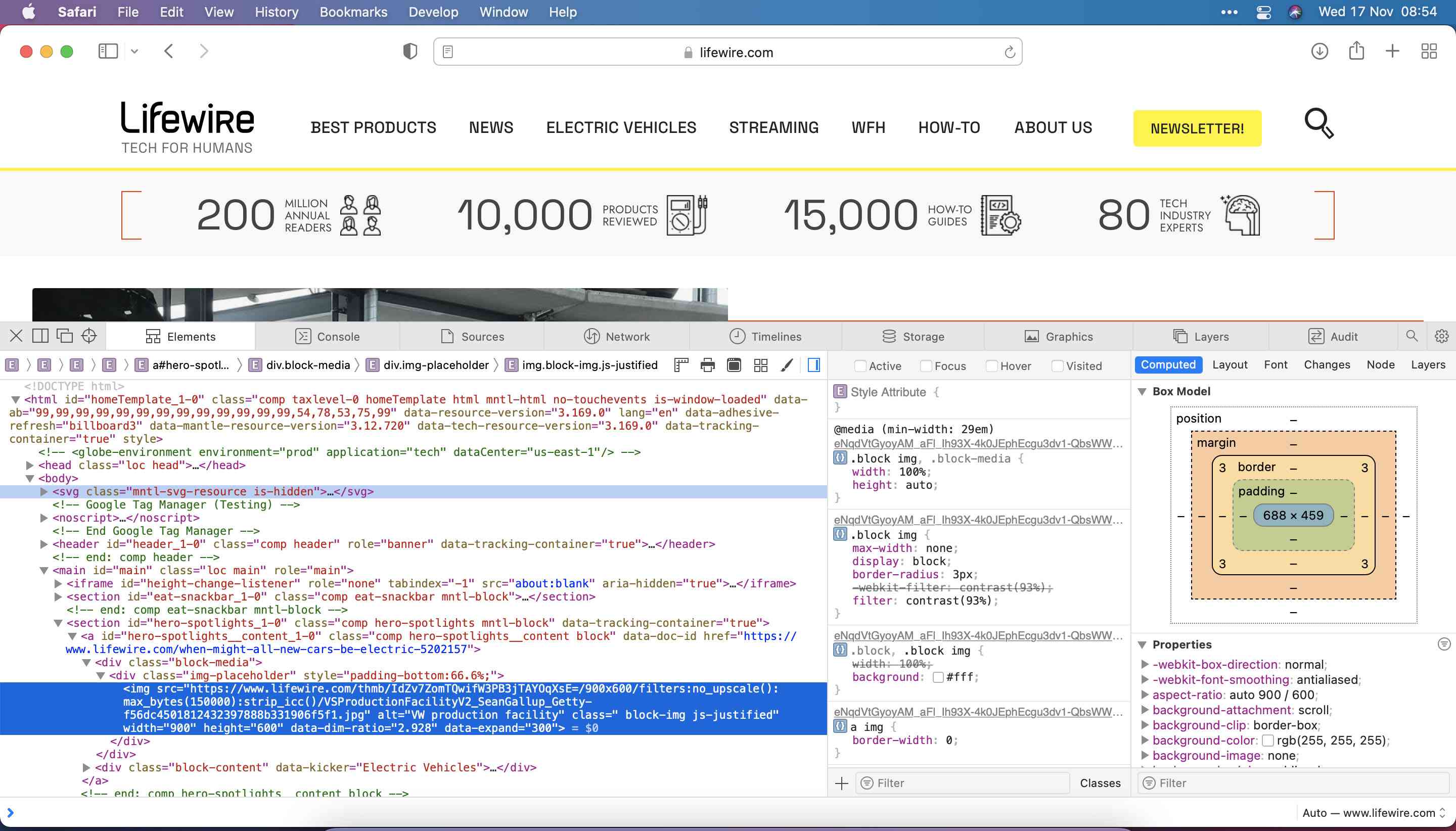Toggle details sidebar panel icon

[x=813, y=365]
